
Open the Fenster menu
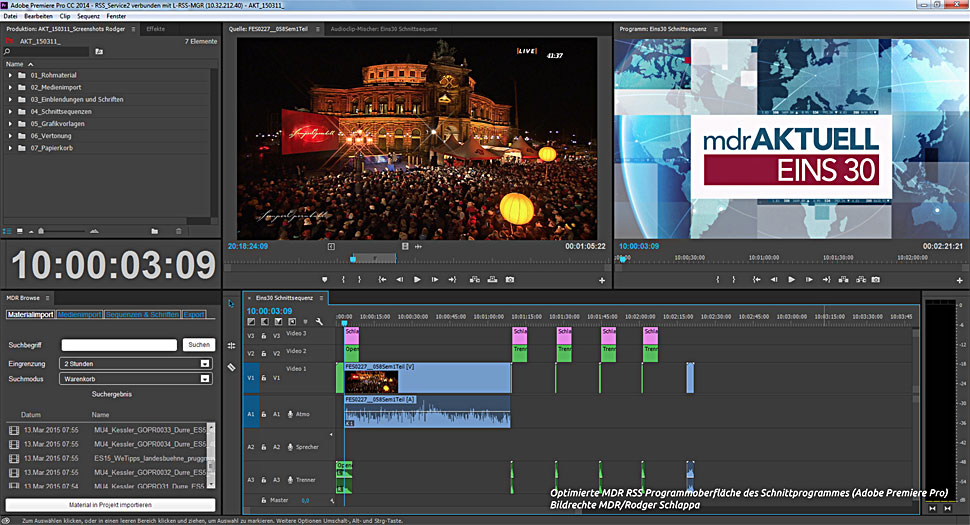pos(116,16)
